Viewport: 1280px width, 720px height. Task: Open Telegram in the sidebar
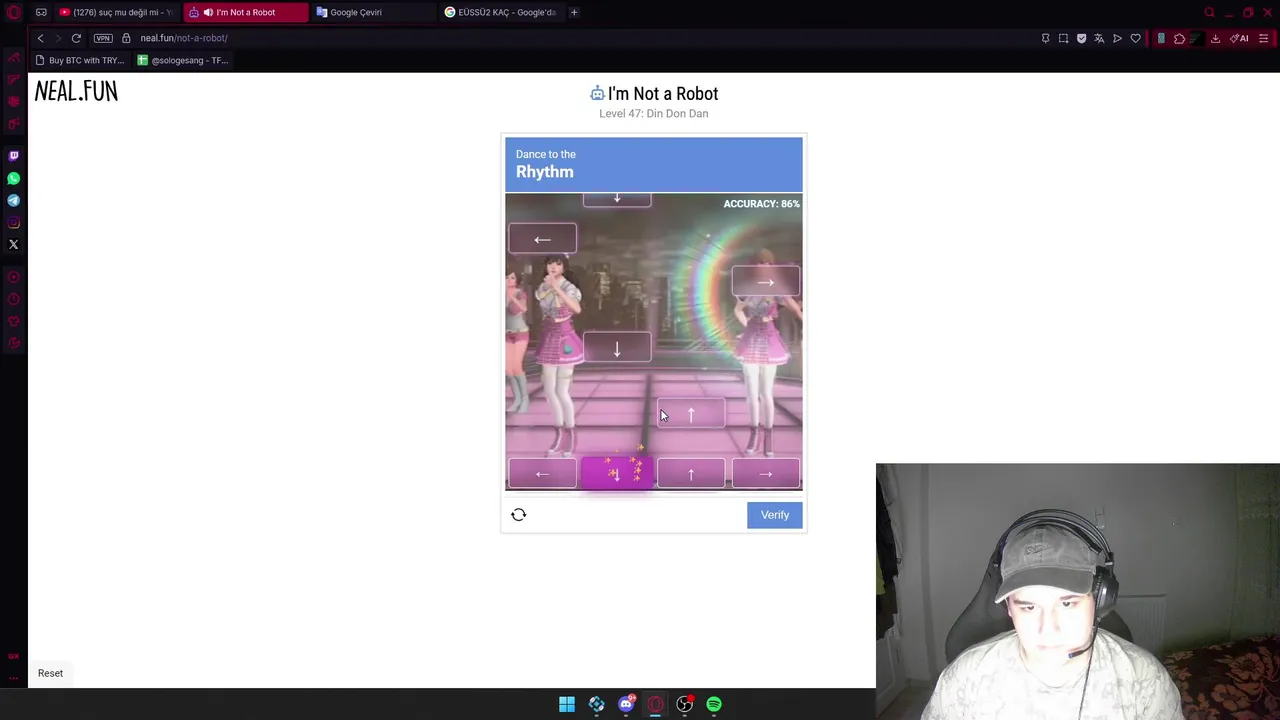14,200
